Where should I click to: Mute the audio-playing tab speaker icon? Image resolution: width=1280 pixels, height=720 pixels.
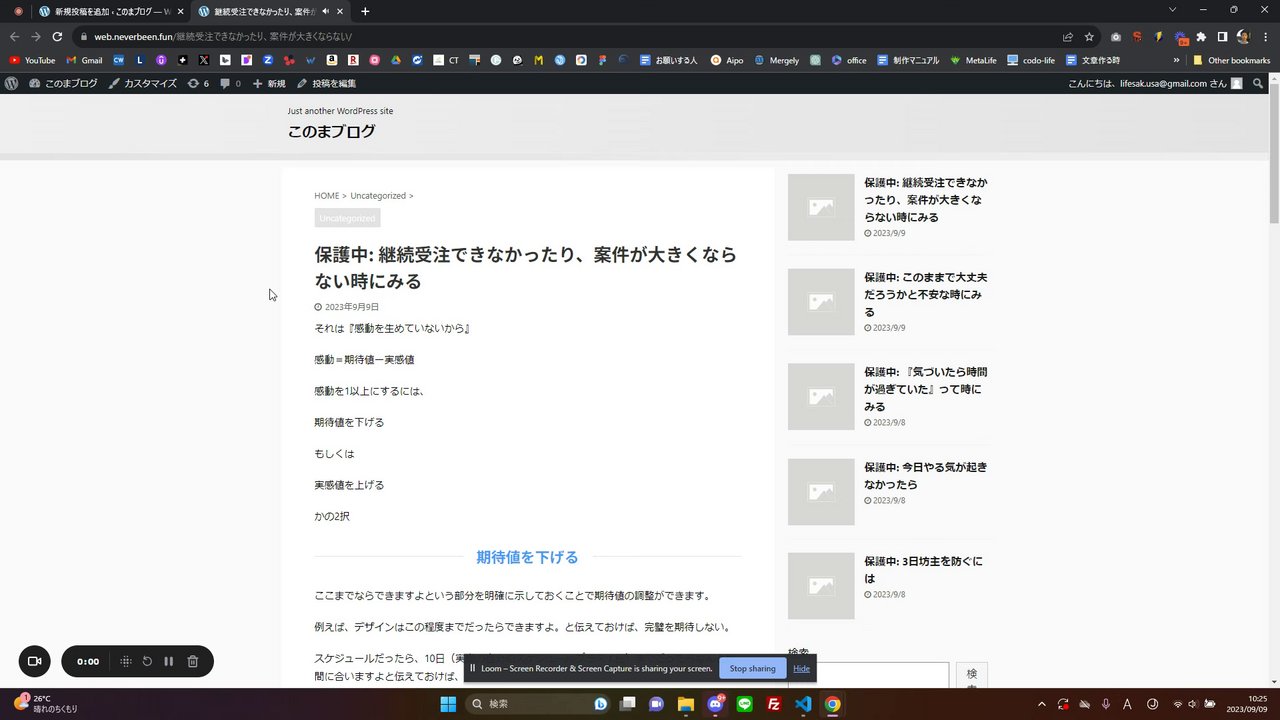click(325, 11)
